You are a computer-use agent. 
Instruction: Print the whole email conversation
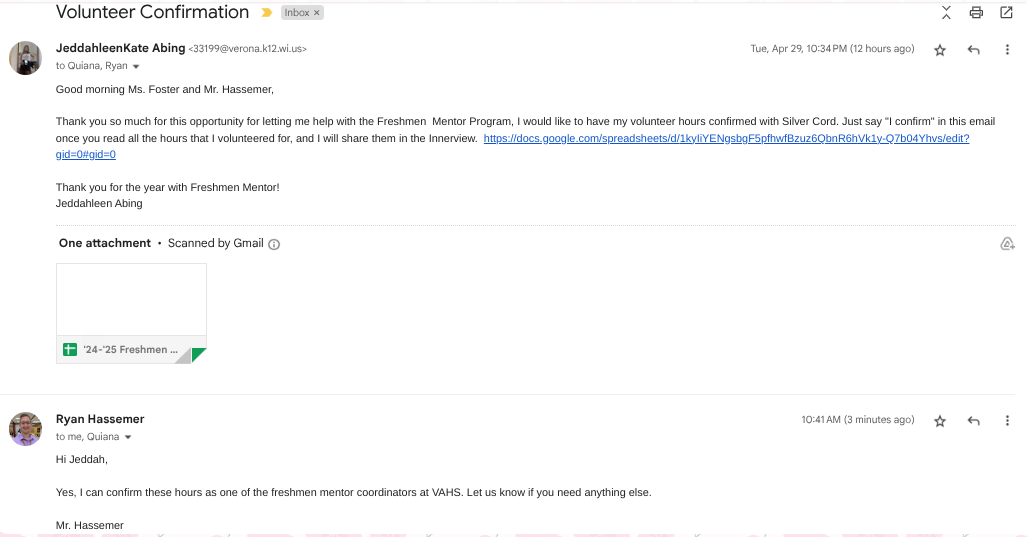[x=976, y=13]
